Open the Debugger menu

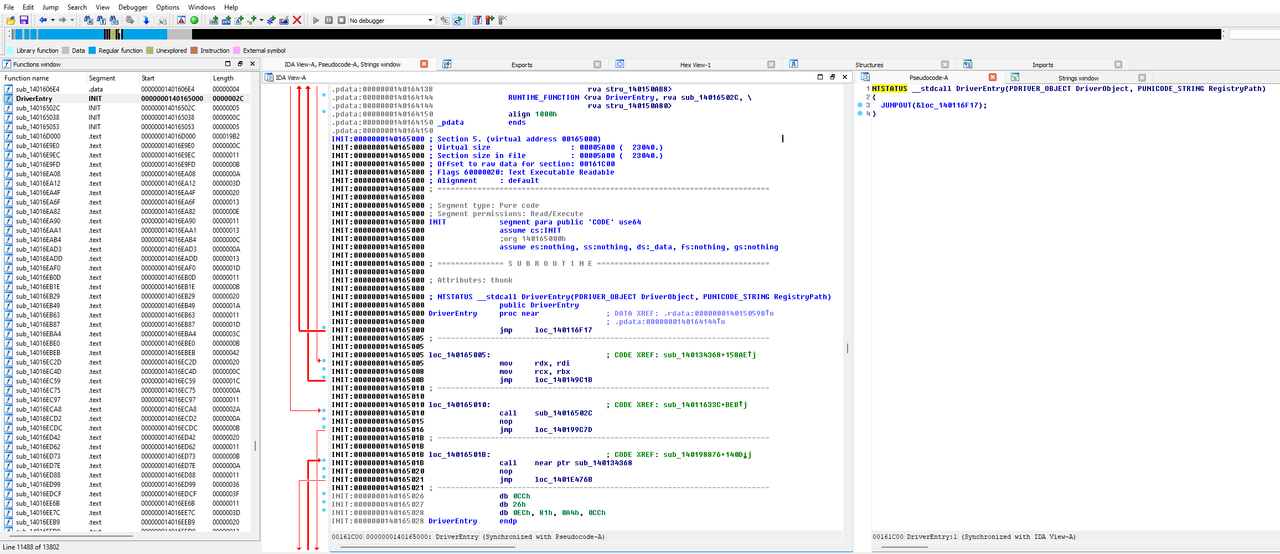[x=133, y=7]
